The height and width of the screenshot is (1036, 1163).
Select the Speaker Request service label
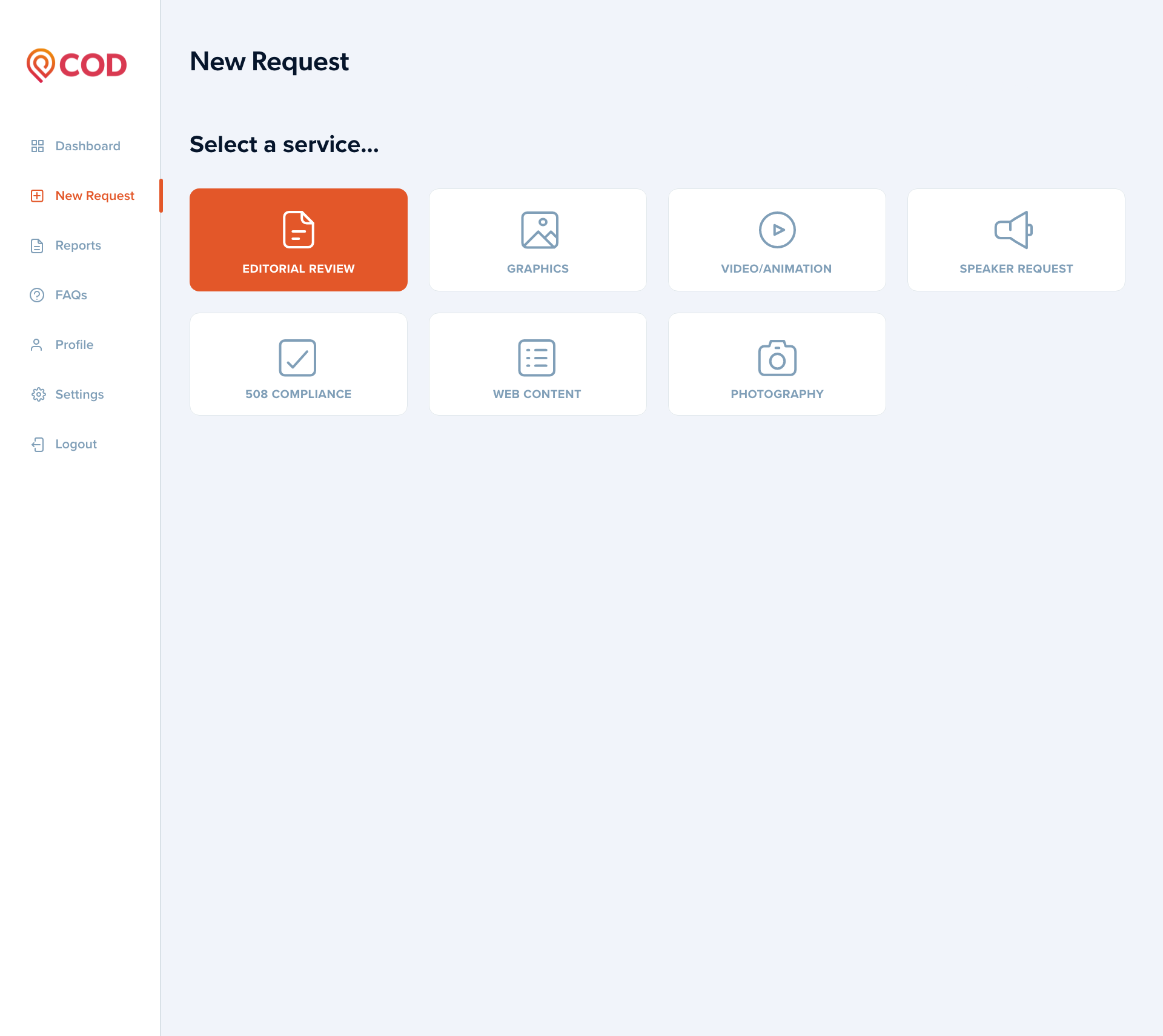[1016, 268]
